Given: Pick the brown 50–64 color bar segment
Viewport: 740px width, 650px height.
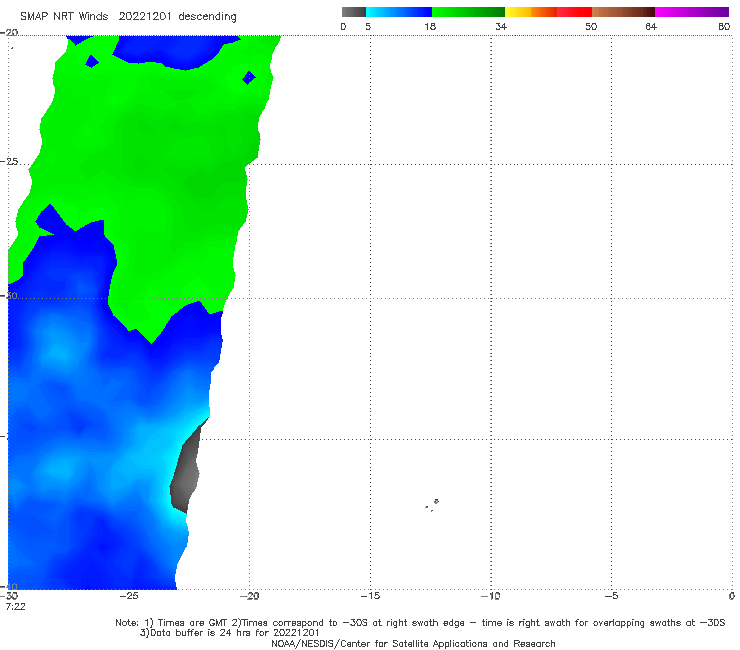Looking at the screenshot, I should click(x=623, y=12).
